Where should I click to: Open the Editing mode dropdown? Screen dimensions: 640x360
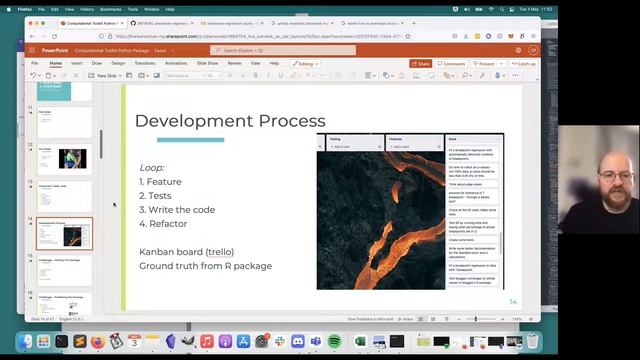pyautogui.click(x=305, y=64)
